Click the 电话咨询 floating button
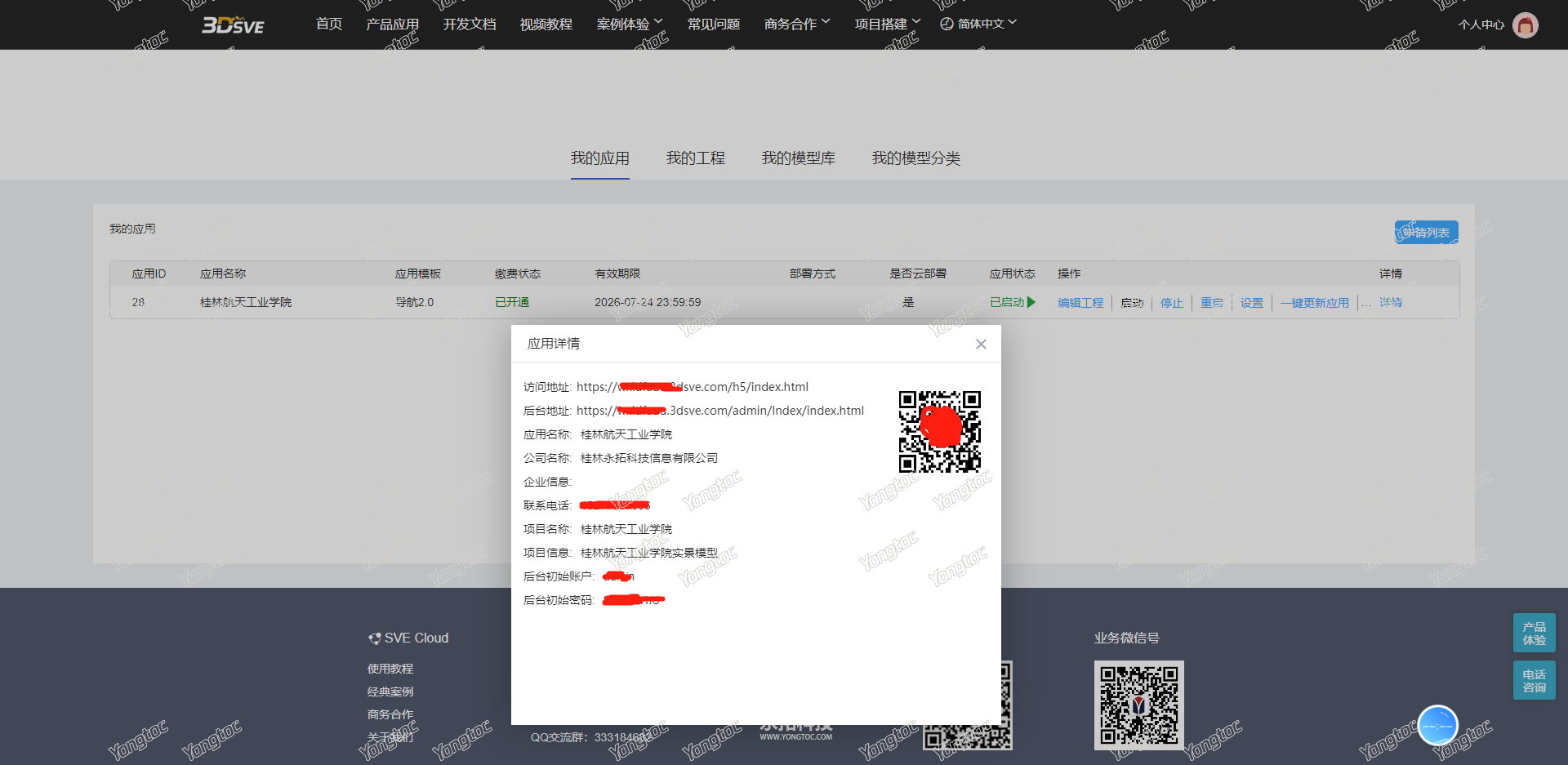Viewport: 1568px width, 765px height. (x=1534, y=680)
